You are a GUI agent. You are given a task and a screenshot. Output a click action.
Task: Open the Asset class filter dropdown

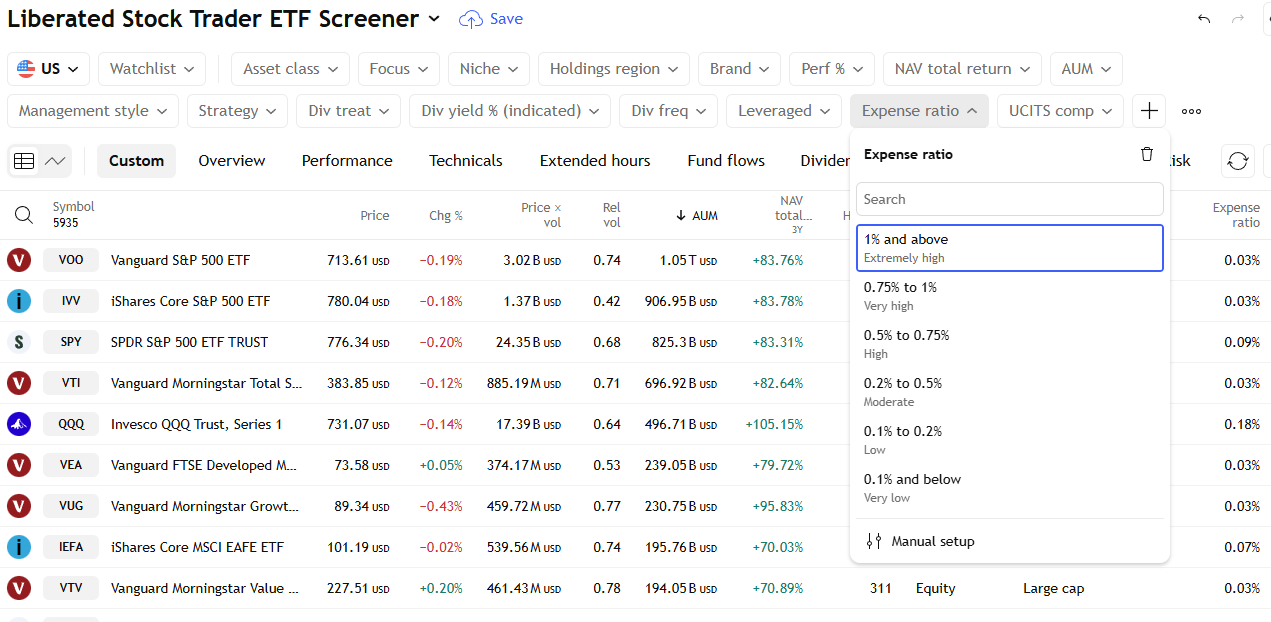(291, 69)
